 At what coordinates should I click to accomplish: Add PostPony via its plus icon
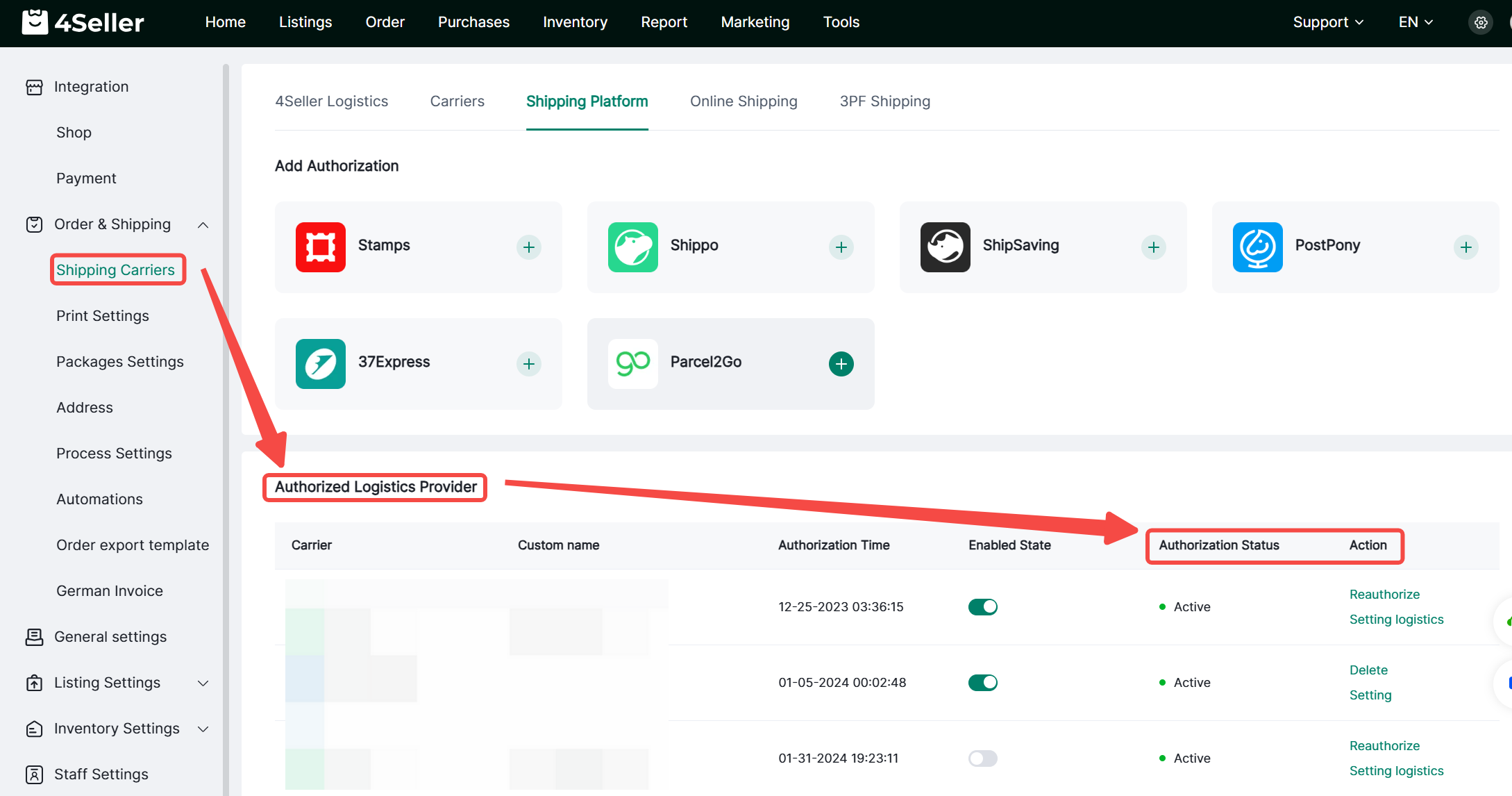coord(1465,247)
